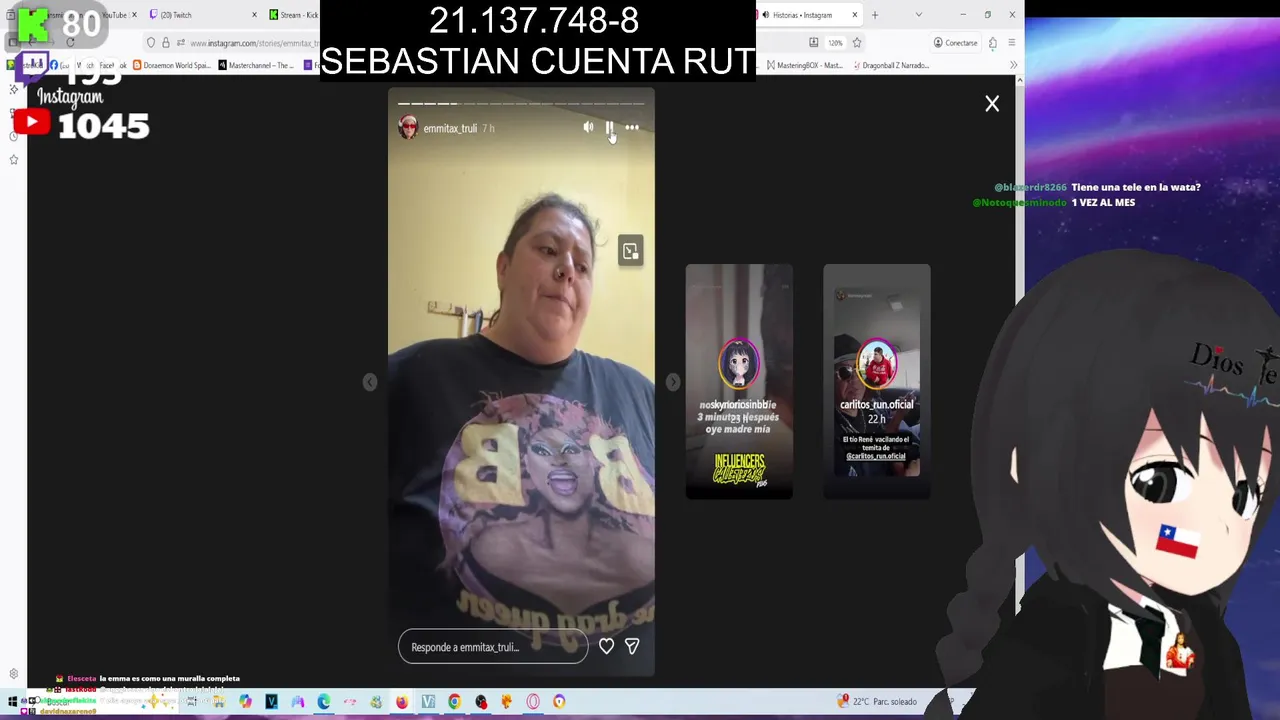Open site permissions icon in address bar

pos(180,43)
